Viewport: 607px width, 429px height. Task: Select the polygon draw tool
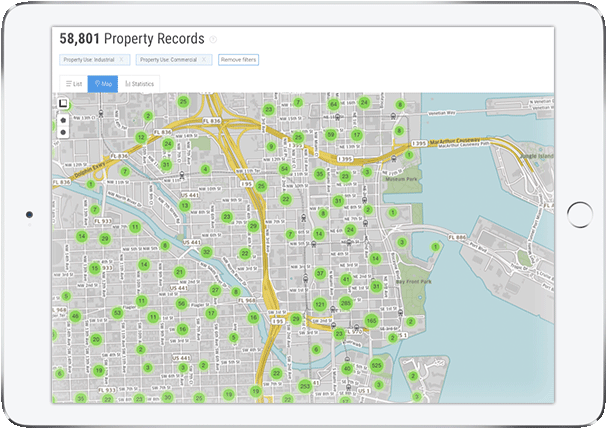[63, 120]
